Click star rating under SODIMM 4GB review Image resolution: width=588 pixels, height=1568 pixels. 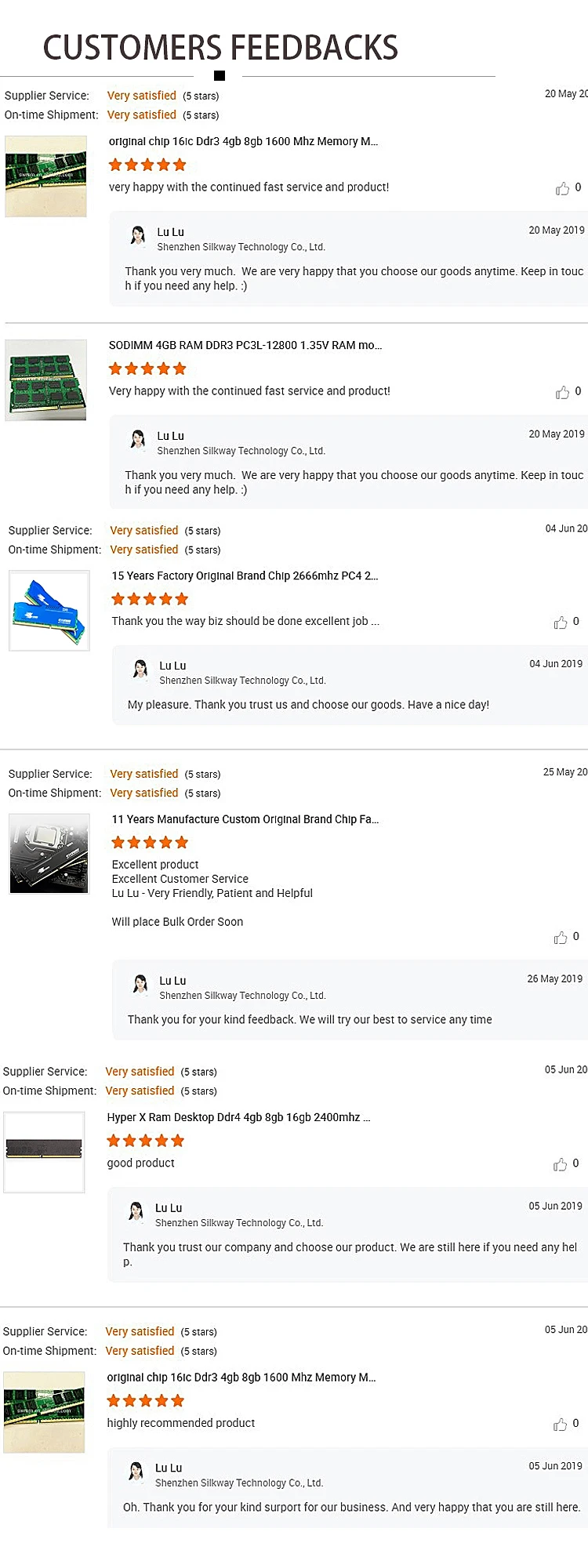click(147, 368)
